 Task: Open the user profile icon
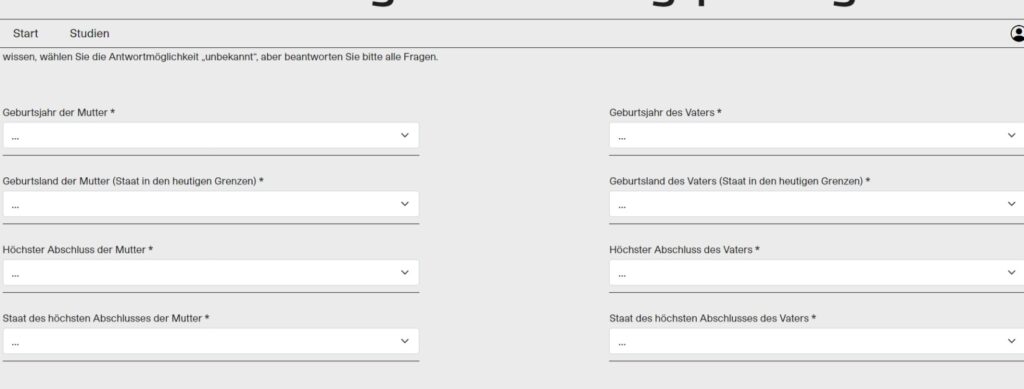[x=1017, y=33]
